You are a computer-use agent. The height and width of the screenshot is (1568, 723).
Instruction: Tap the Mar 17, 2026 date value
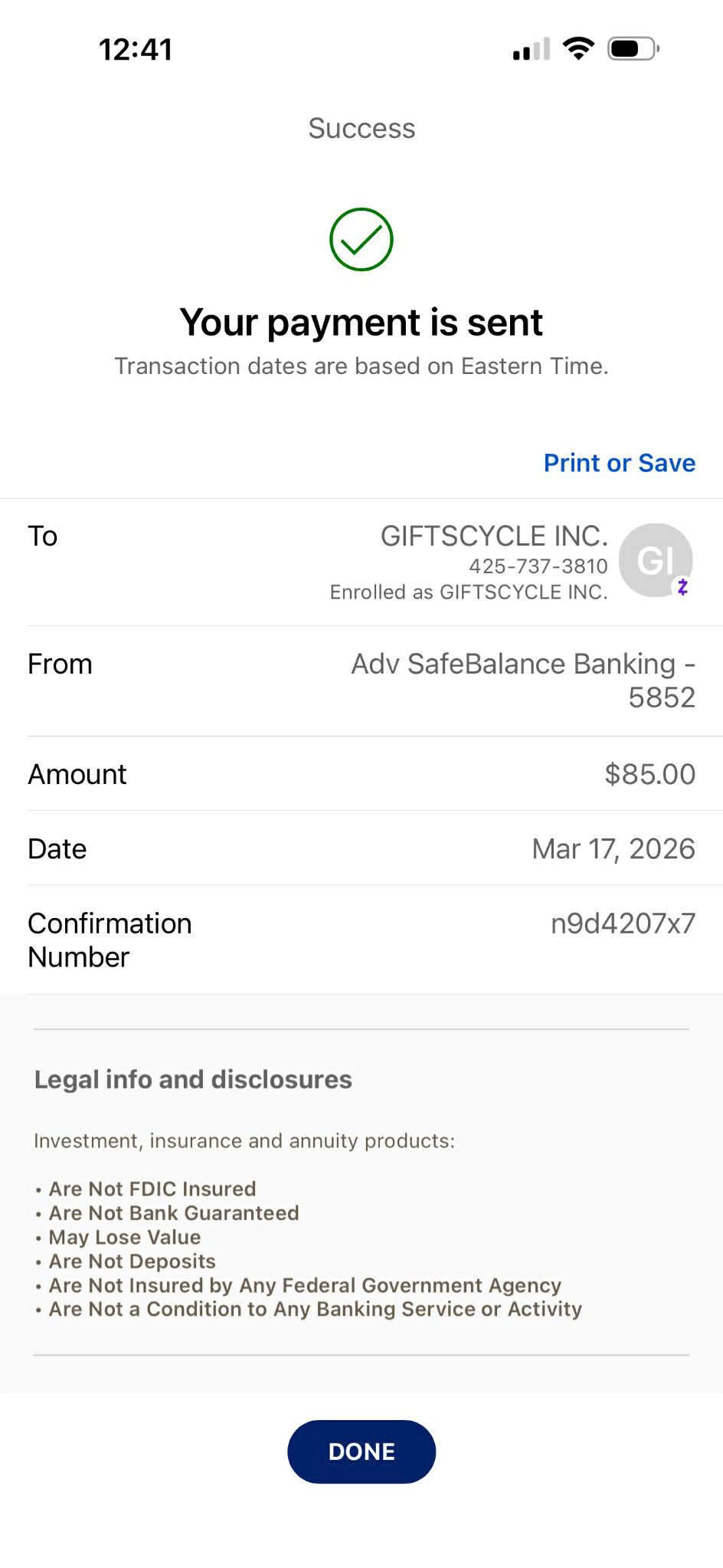click(x=613, y=848)
